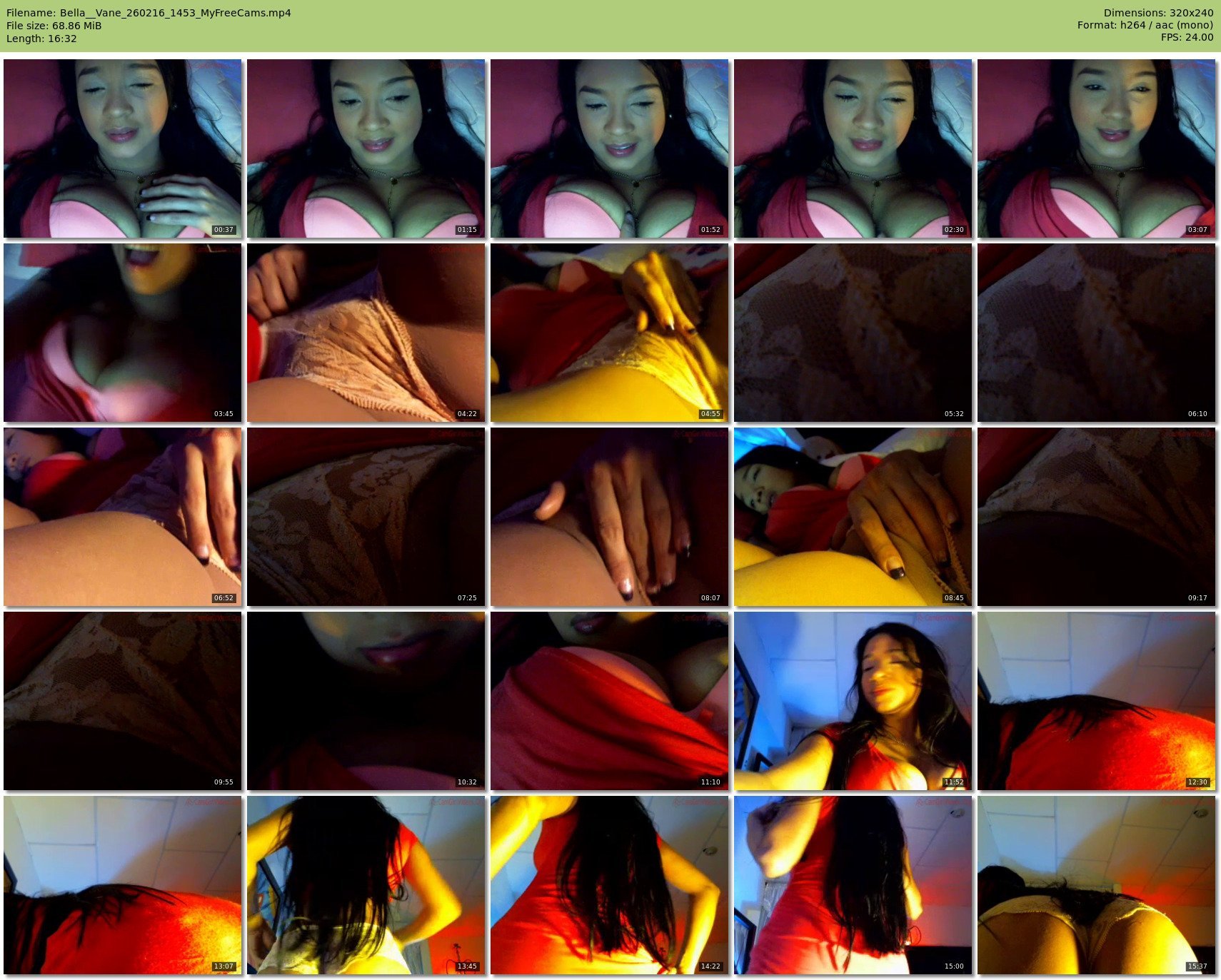This screenshot has width=1221, height=980.
Task: Open the thumbnail at 07:25
Action: [366, 517]
